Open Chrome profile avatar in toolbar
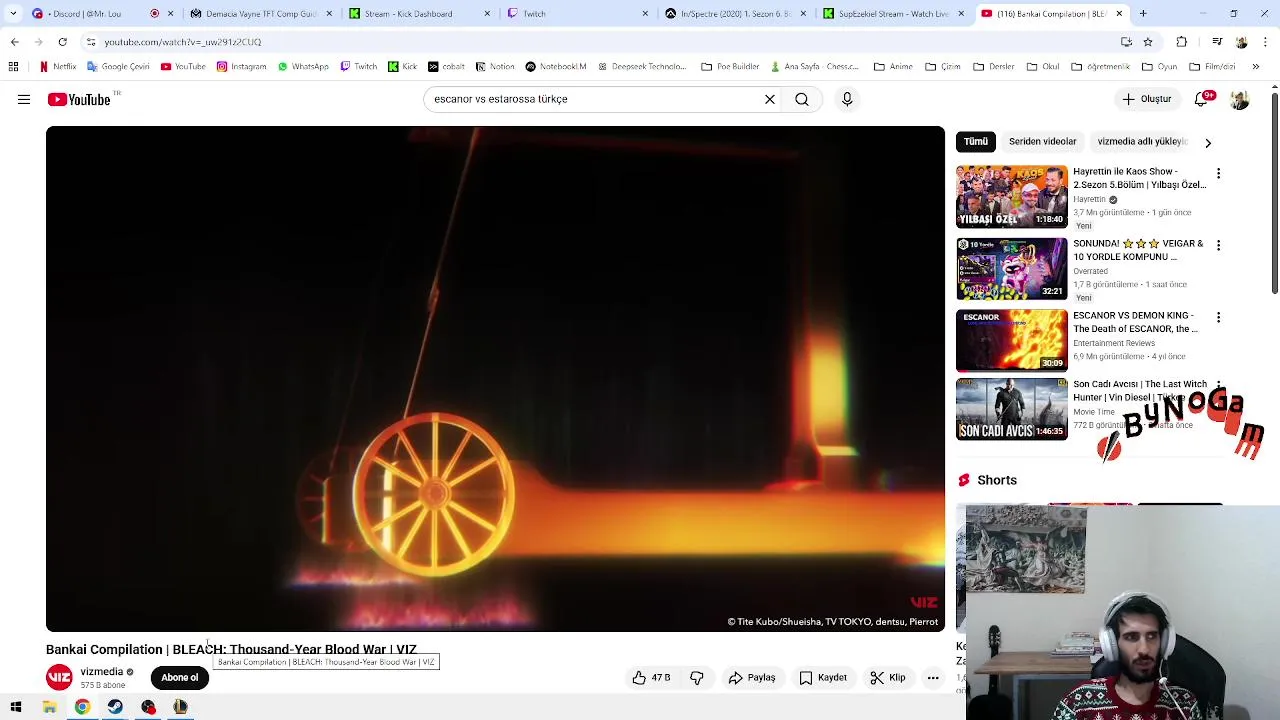Viewport: 1280px width, 720px height. click(x=1241, y=42)
